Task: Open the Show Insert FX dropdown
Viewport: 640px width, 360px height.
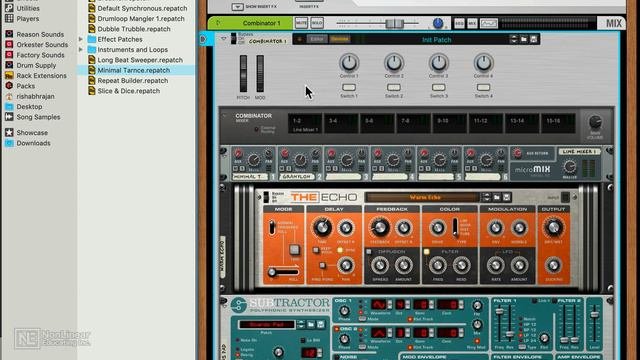Action: pos(237,7)
